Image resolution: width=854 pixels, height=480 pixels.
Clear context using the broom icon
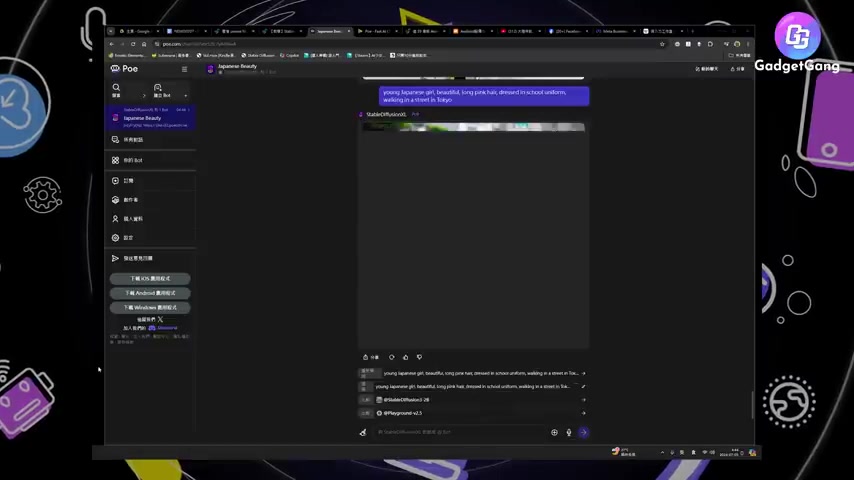coord(363,432)
